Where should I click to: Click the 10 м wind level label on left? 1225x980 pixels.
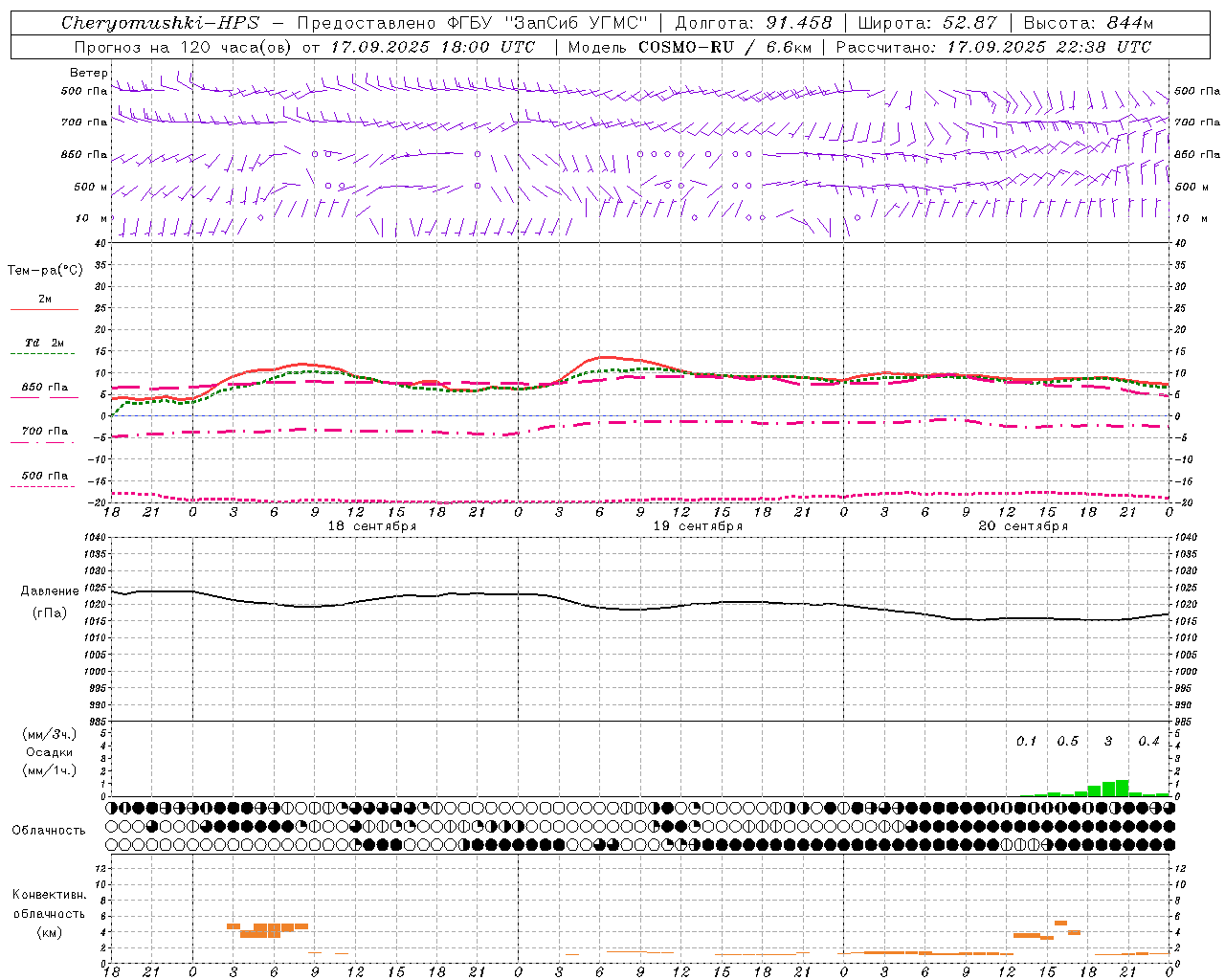click(93, 218)
